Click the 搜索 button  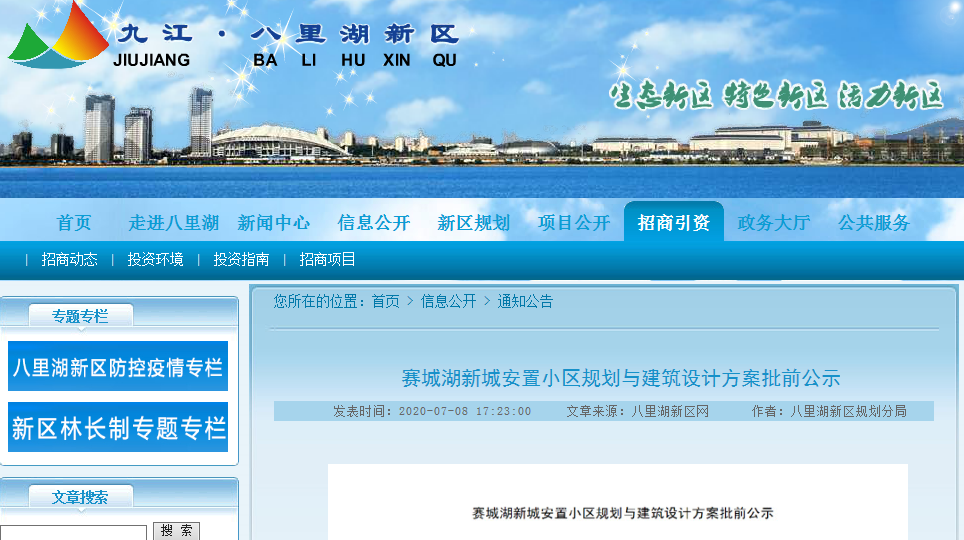pos(176,531)
